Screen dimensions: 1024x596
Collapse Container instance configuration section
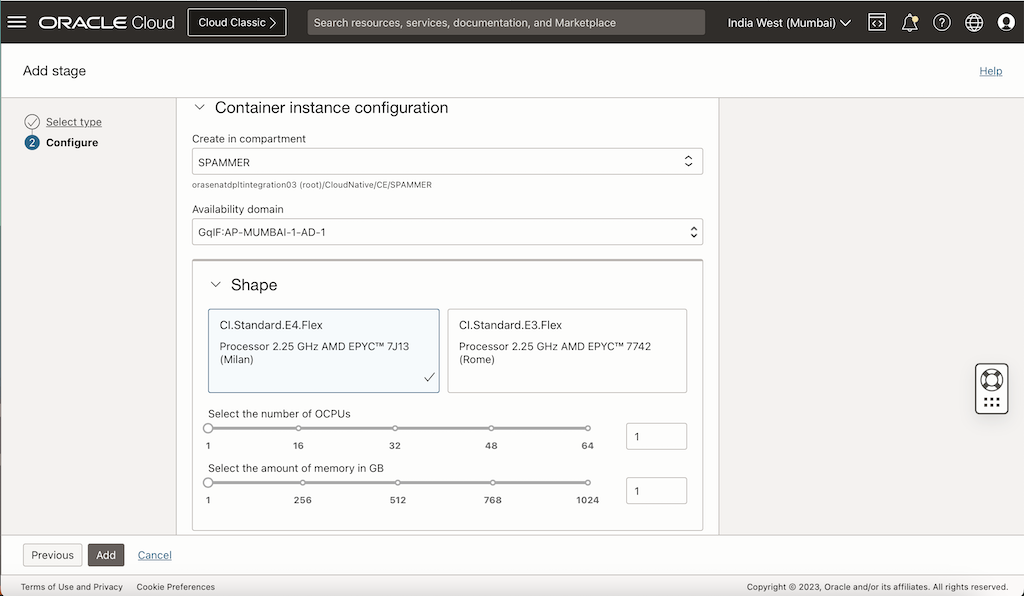coord(199,107)
